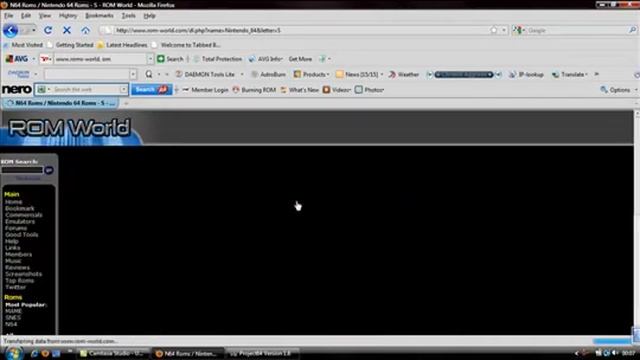This screenshot has height=360, width=640.
Task: Click the Nero logo
Action: (16, 89)
